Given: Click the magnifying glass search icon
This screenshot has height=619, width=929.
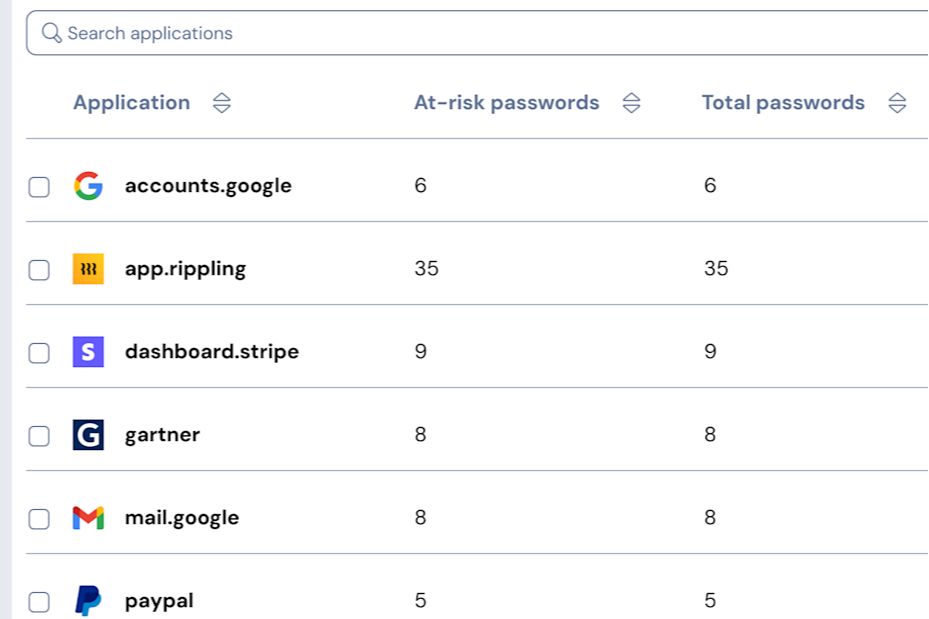Looking at the screenshot, I should pyautogui.click(x=52, y=34).
